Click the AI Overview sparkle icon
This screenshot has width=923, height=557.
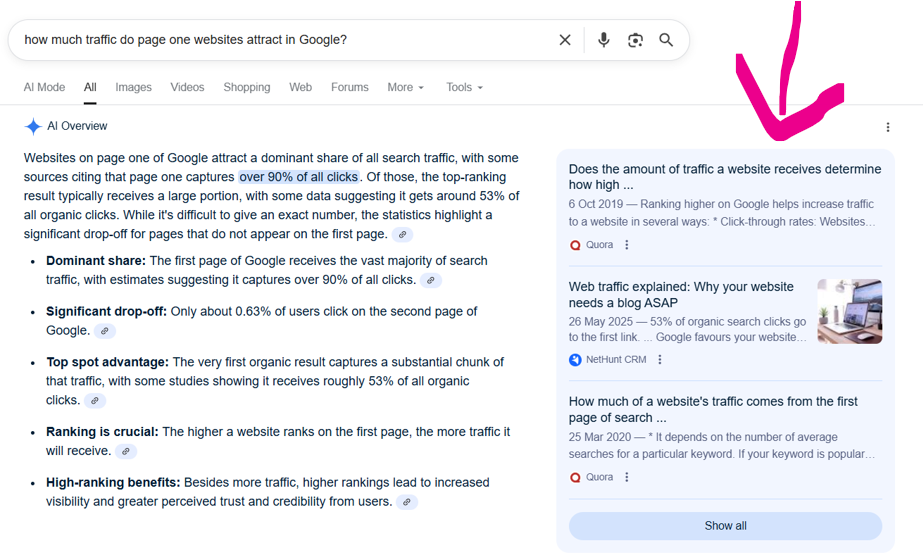click(33, 126)
